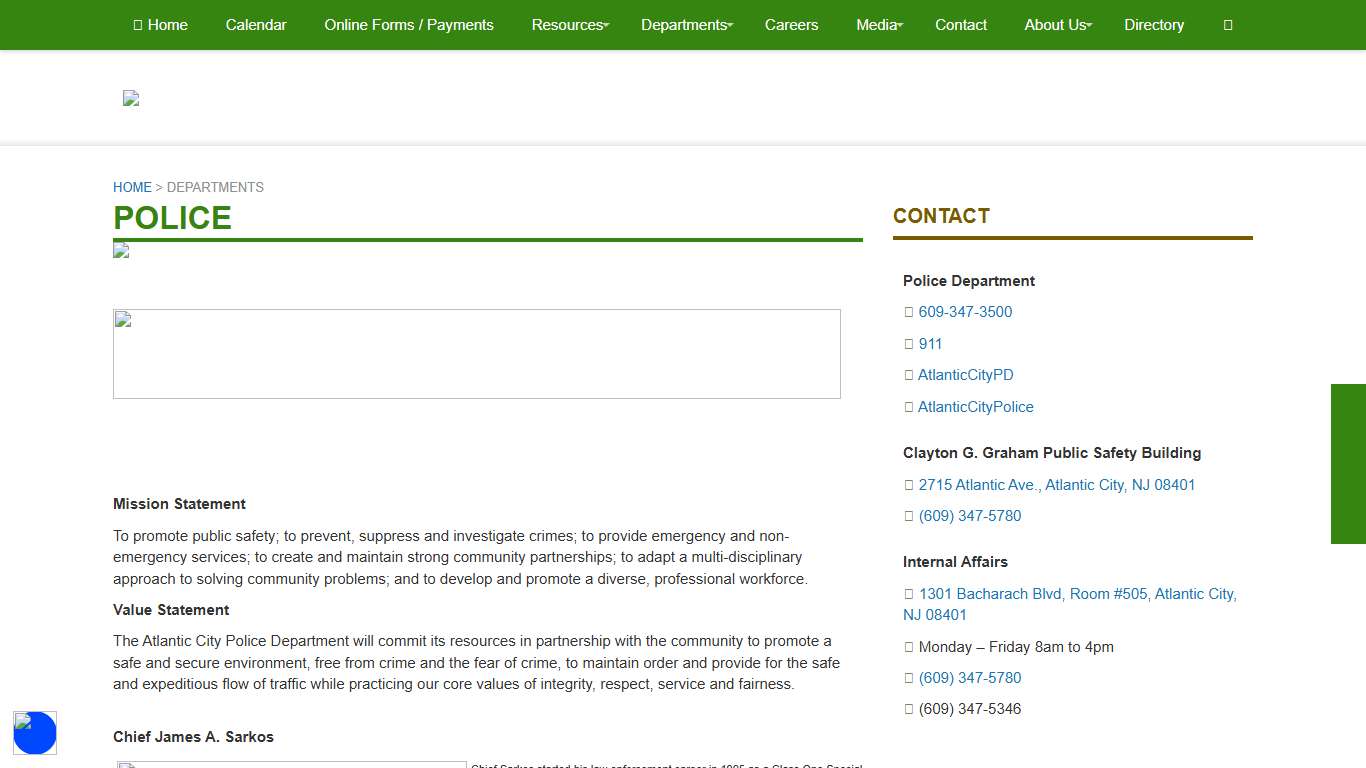Expand the About Us dropdown
This screenshot has height=768, width=1366.
point(1056,25)
